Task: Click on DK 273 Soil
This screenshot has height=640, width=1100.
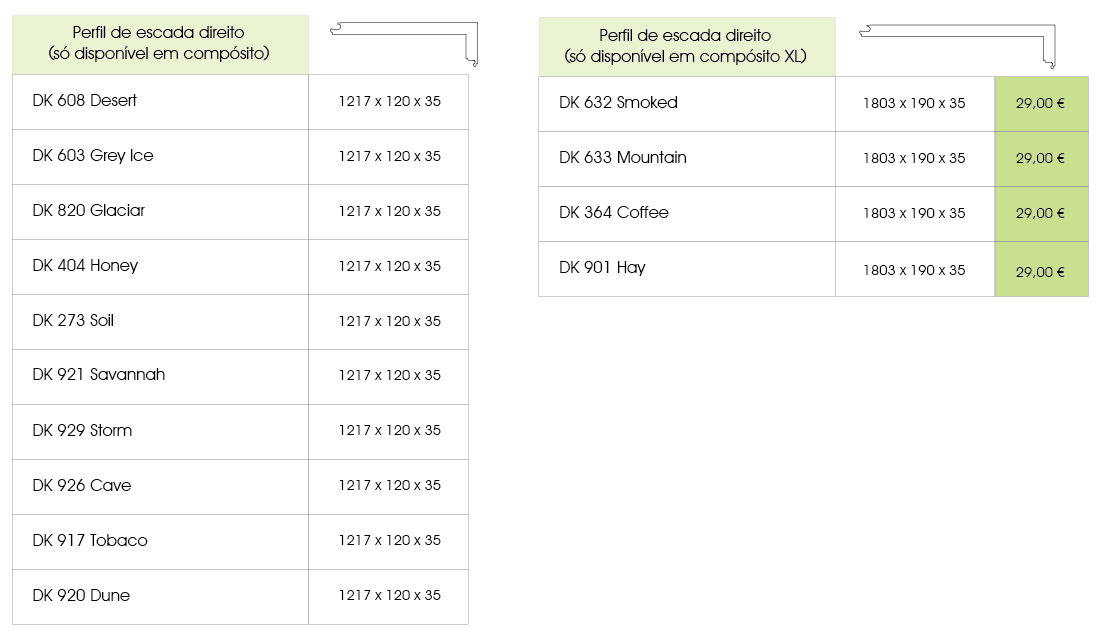Action: coord(73,321)
